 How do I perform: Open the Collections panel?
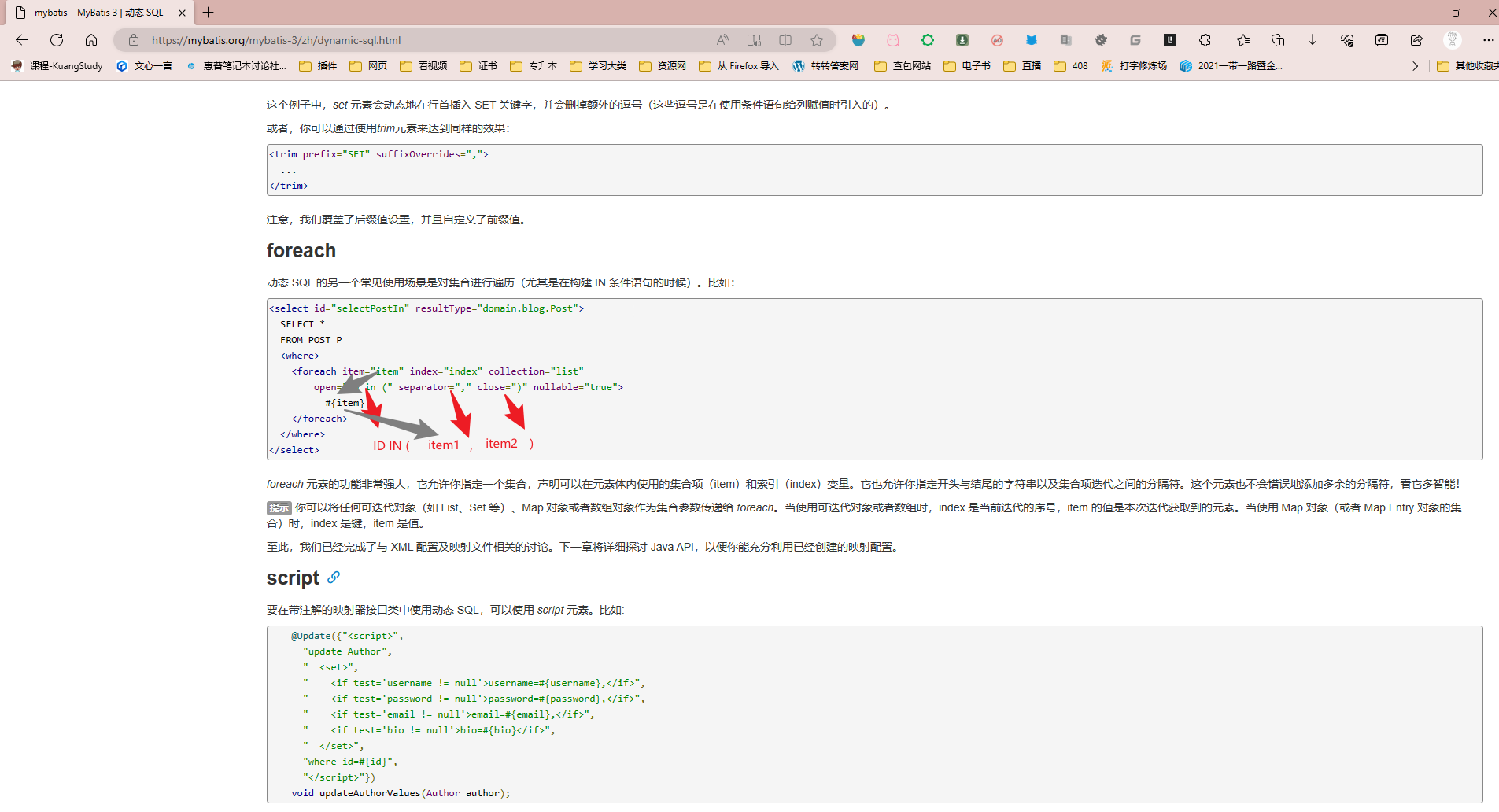(1278, 40)
